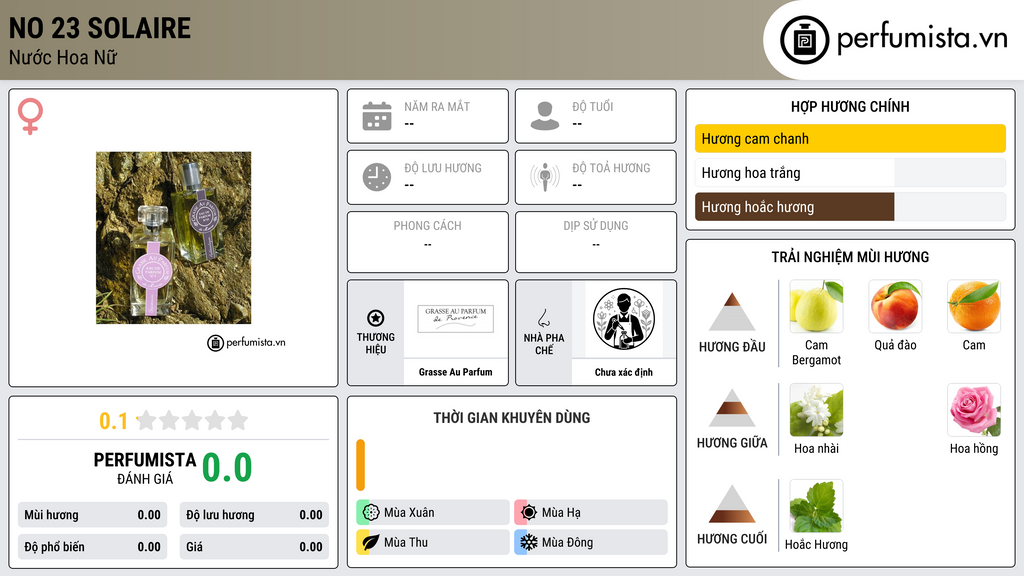Select the Mùa Thu season label
Image resolution: width=1024 pixels, height=576 pixels.
(x=406, y=542)
